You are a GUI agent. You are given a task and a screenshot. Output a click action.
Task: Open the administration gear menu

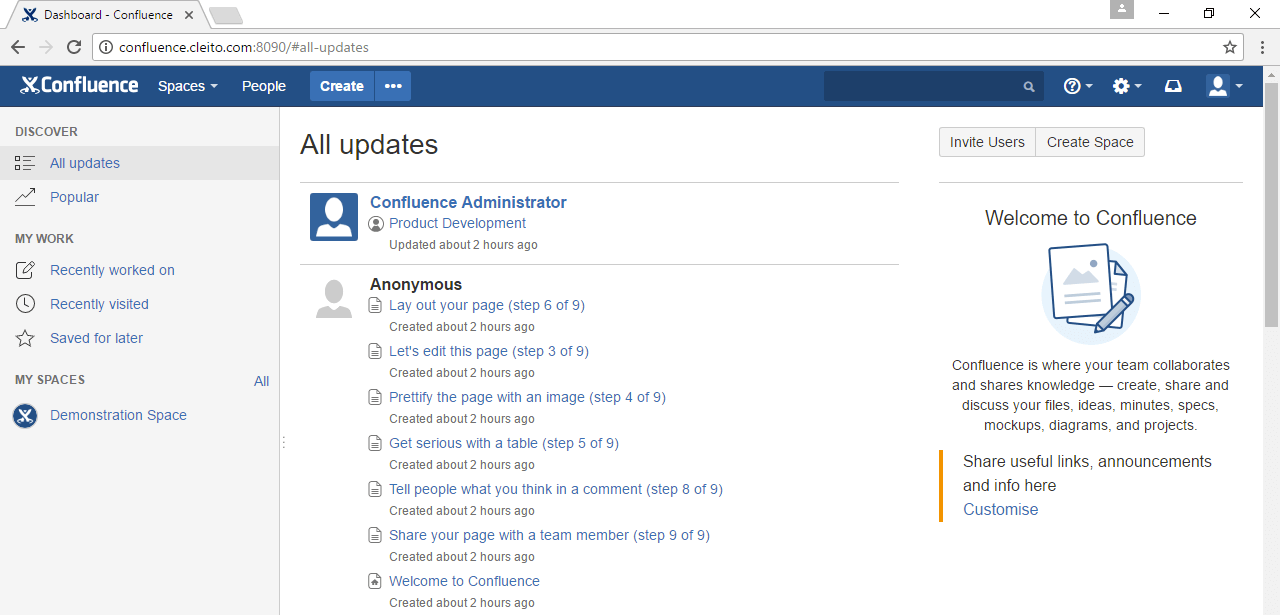click(x=1127, y=86)
